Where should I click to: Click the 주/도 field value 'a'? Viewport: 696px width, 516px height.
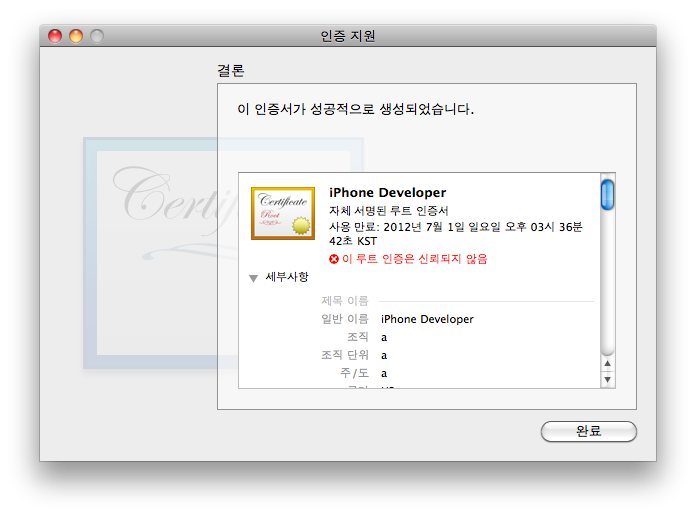384,373
